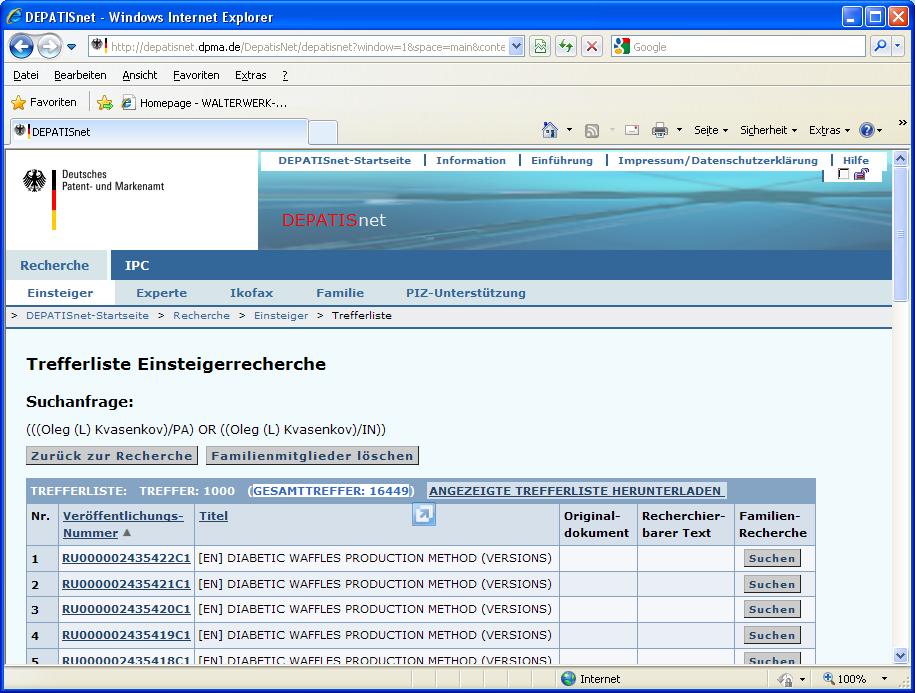The image size is (915, 693).
Task: Click ANGEZEIGTE TREFFERLISTE HERUNTERLADEN link
Action: (575, 491)
